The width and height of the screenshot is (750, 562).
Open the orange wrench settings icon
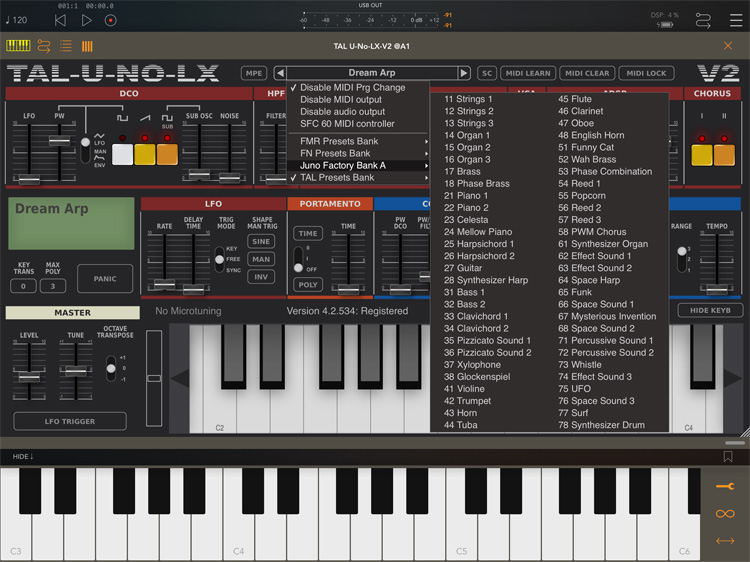(725, 486)
